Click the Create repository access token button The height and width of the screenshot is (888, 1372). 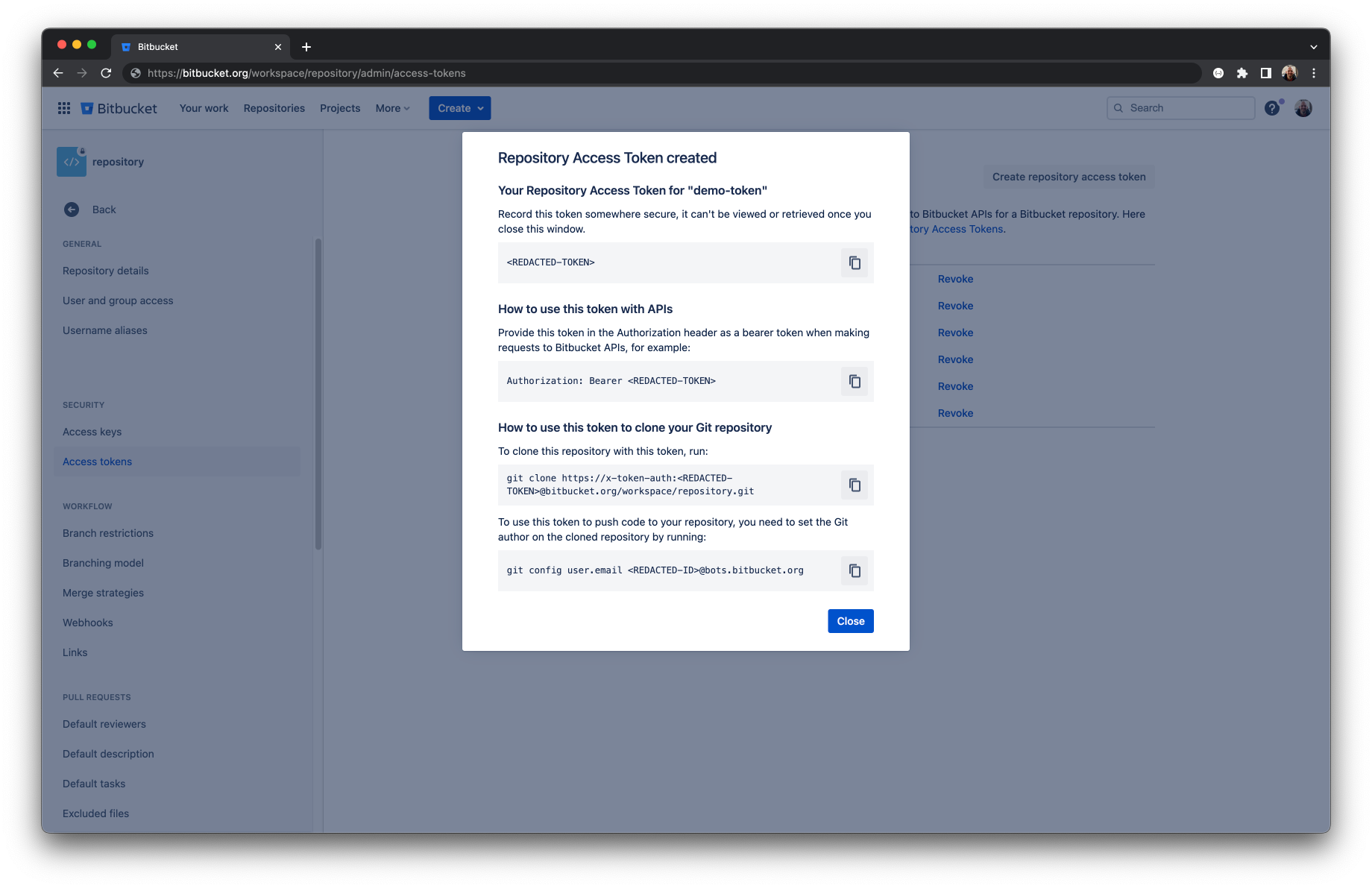click(x=1069, y=177)
